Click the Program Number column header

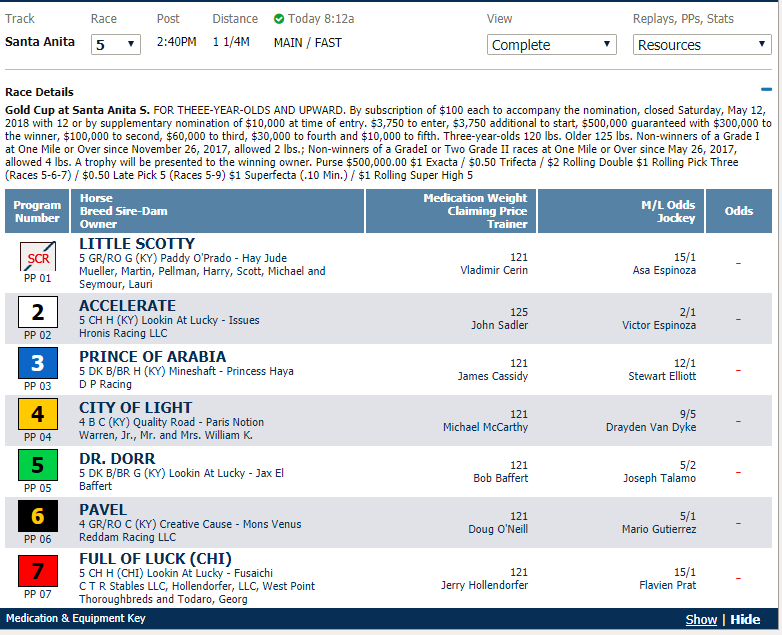pos(37,211)
